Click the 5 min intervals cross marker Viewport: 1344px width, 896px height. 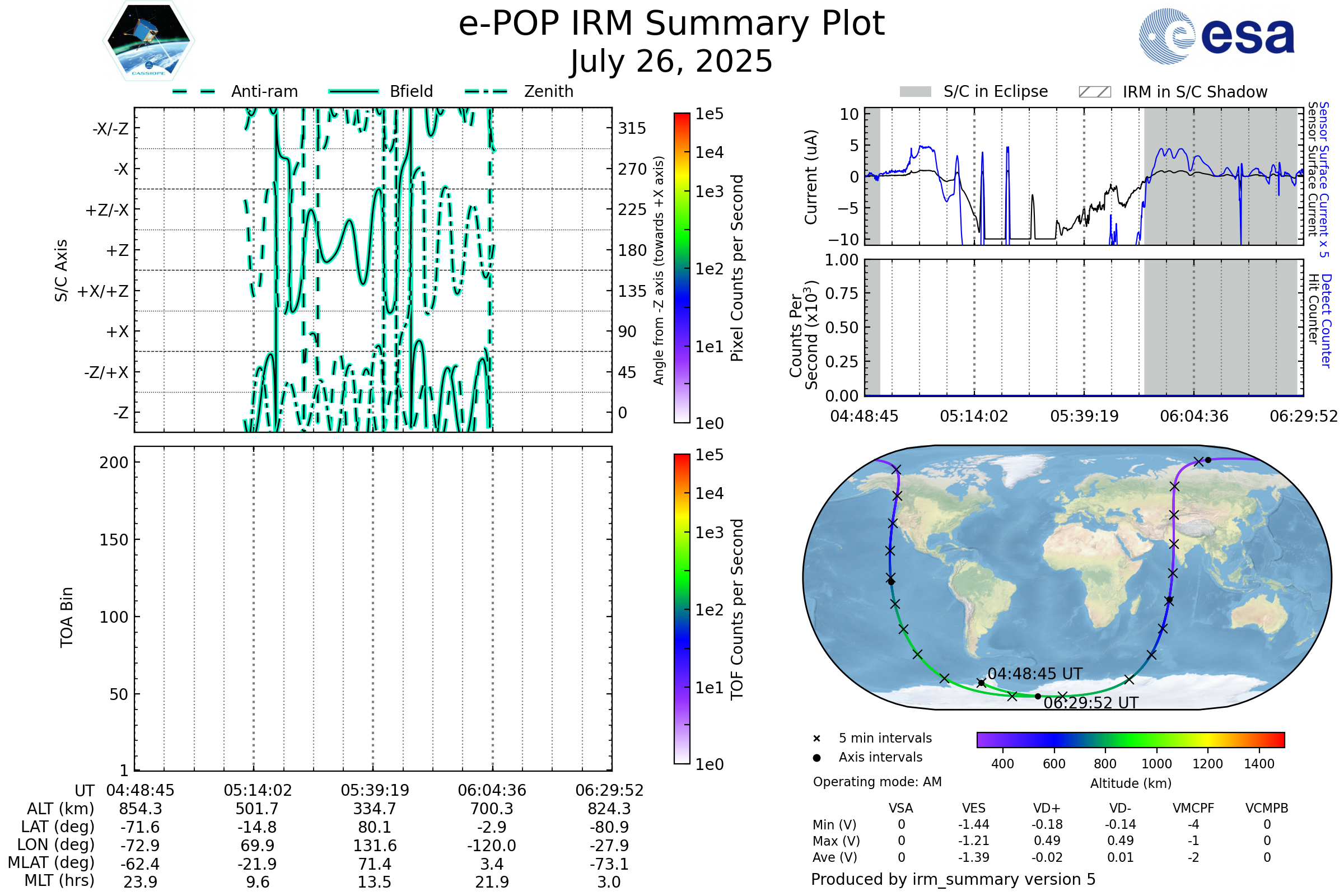click(x=816, y=739)
